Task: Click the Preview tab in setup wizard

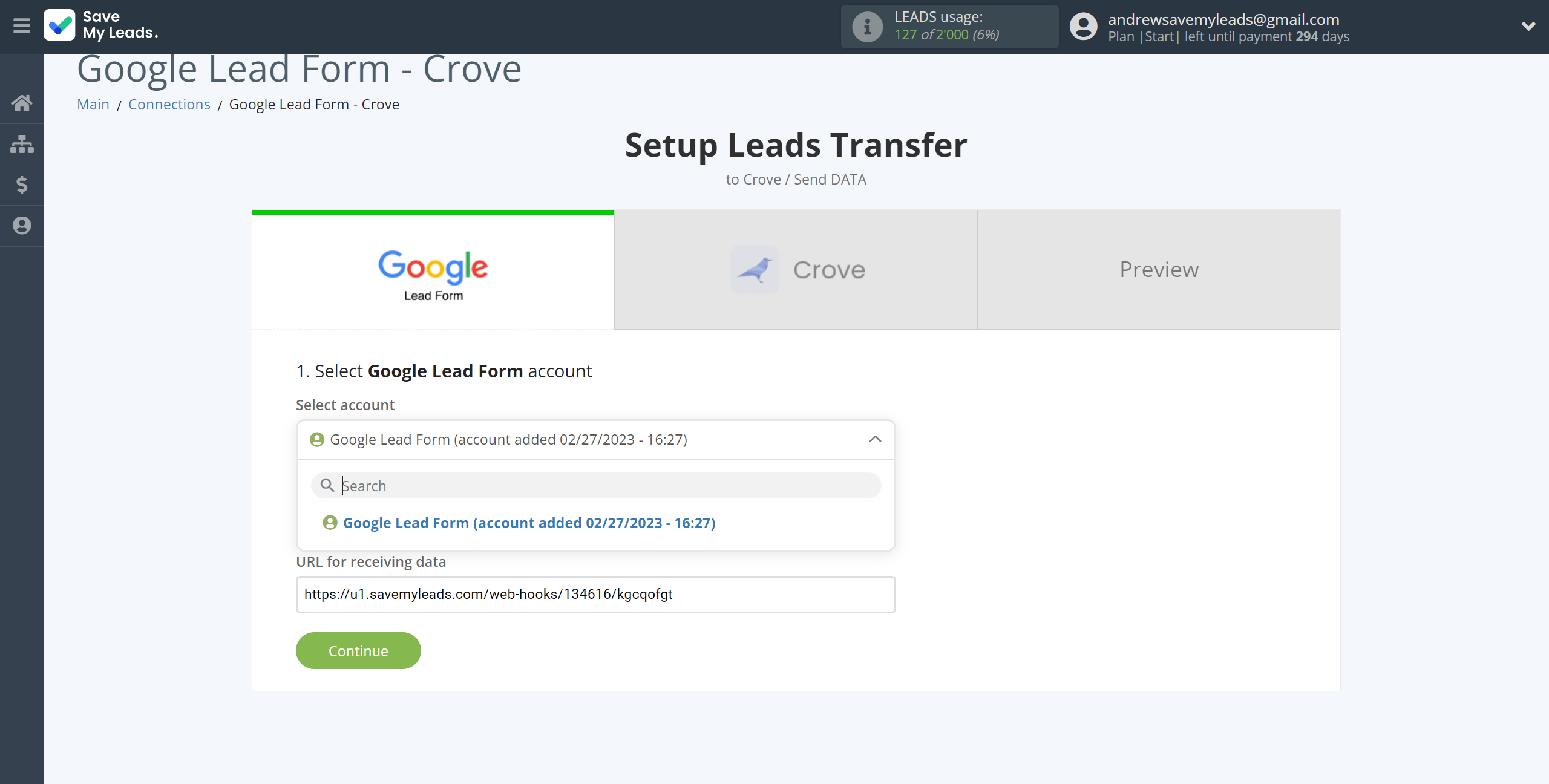Action: (1159, 268)
